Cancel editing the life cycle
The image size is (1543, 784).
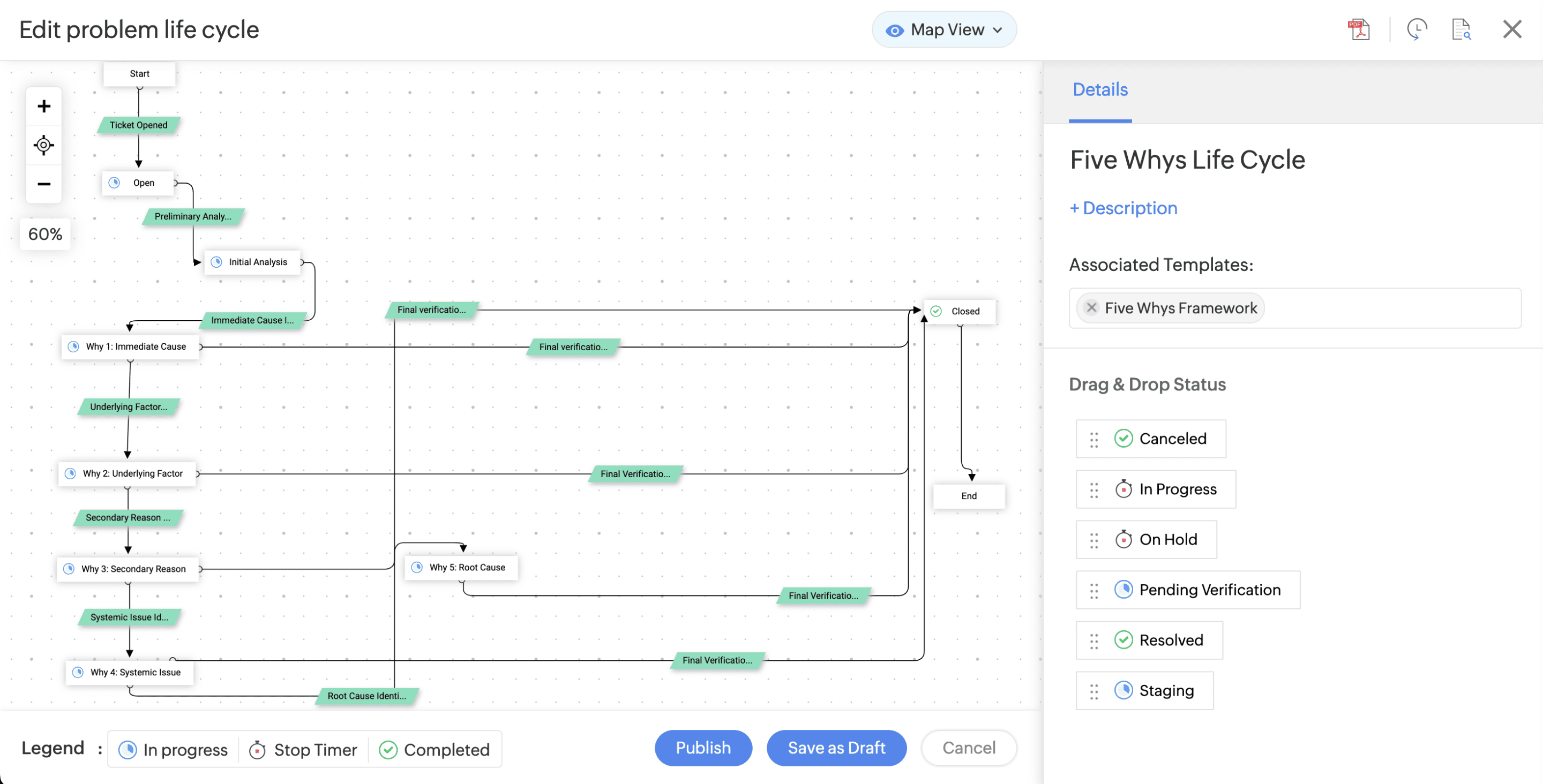968,748
